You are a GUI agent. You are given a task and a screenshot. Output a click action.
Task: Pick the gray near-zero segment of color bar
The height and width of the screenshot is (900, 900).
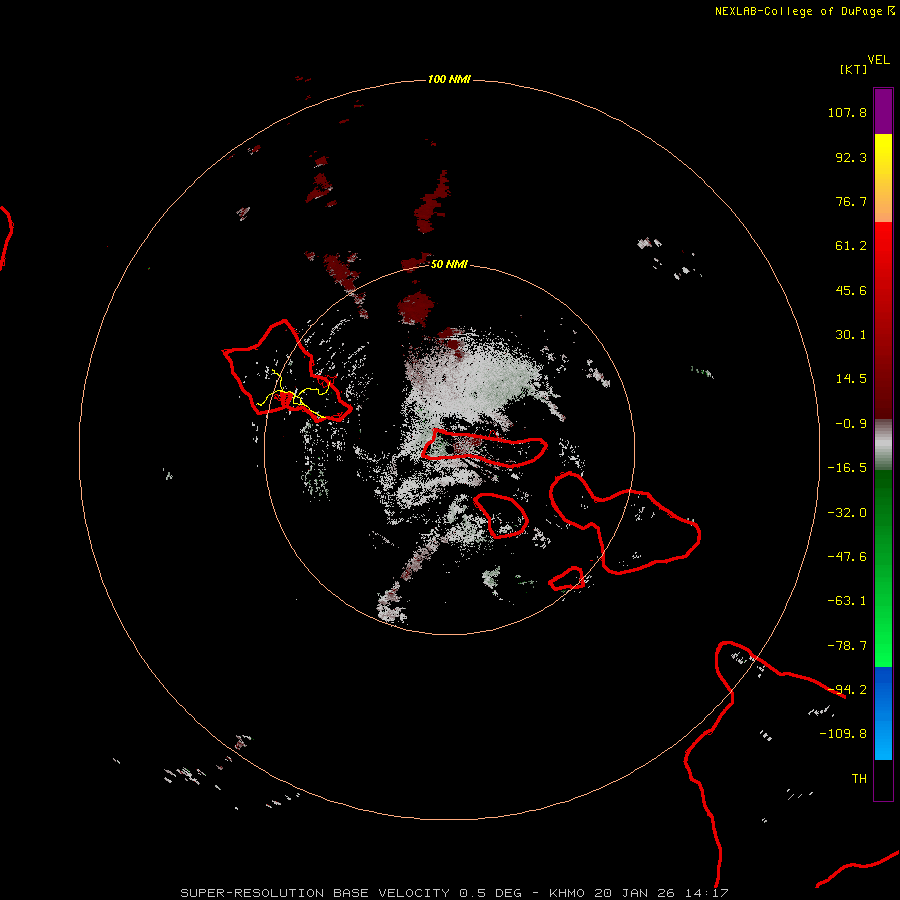click(x=883, y=445)
